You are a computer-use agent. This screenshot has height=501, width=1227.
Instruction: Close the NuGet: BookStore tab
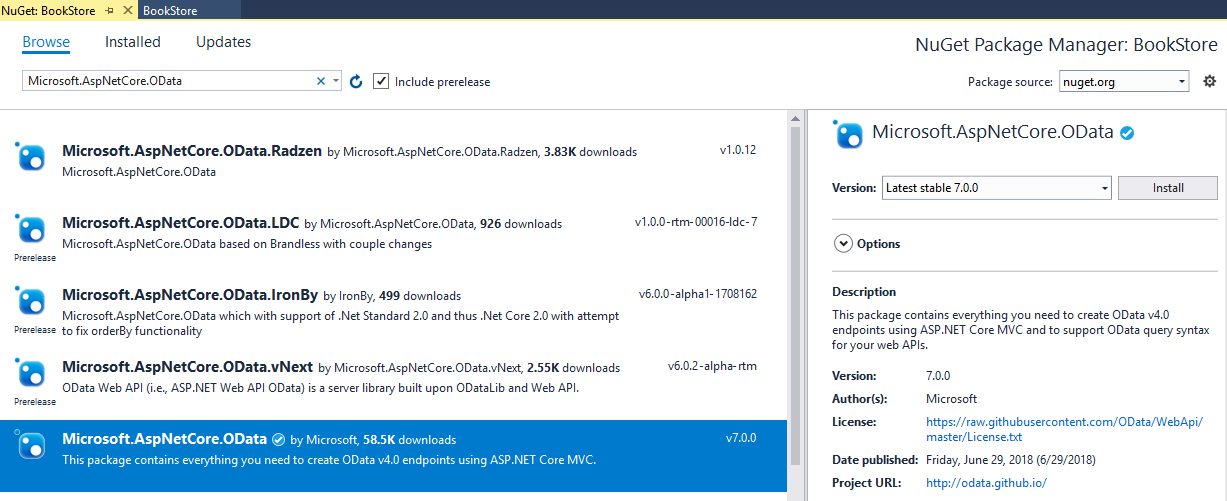(126, 10)
